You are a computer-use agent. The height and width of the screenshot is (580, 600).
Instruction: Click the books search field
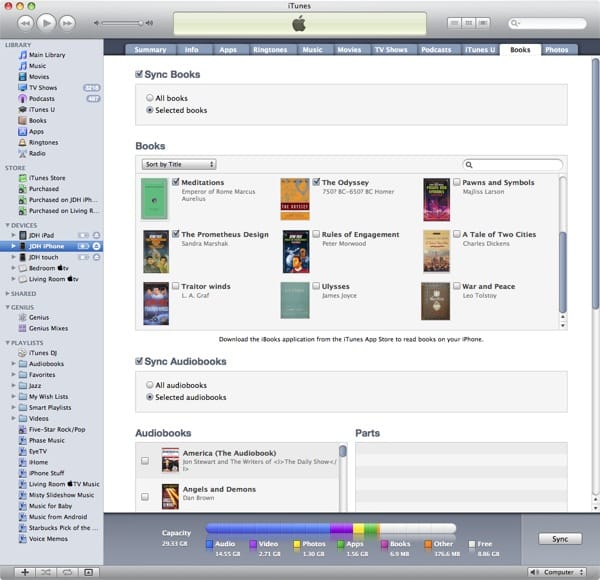[x=513, y=165]
